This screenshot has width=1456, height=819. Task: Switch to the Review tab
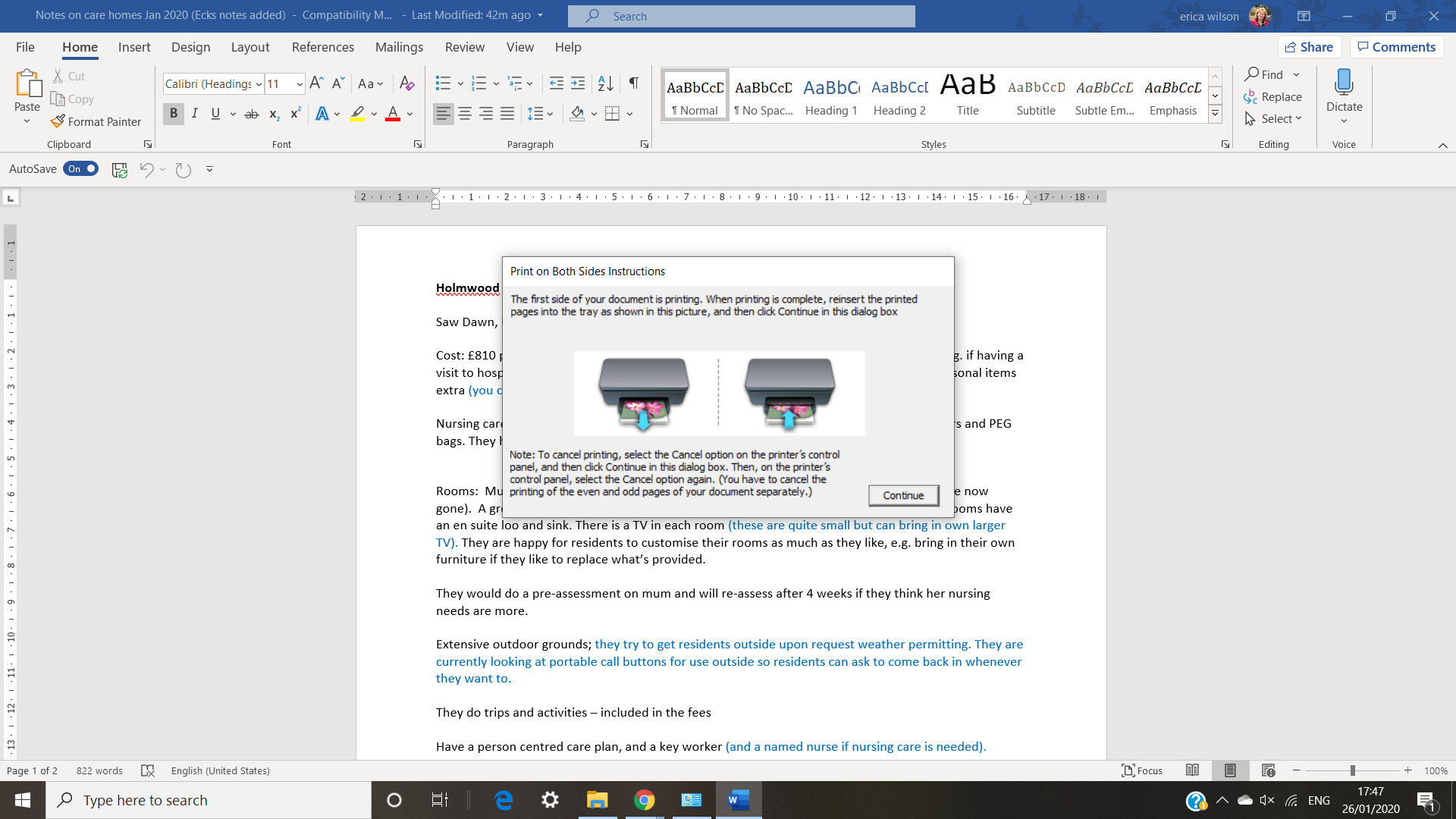click(464, 47)
